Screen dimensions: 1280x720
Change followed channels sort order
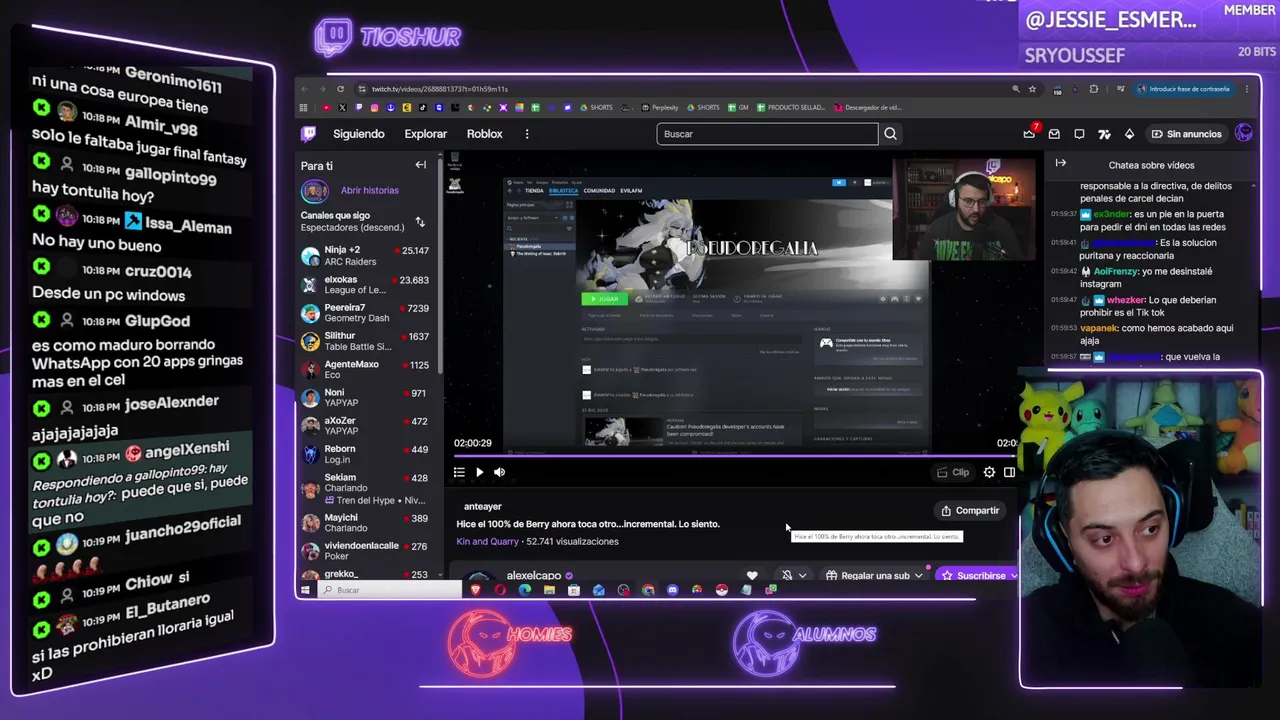click(x=420, y=222)
